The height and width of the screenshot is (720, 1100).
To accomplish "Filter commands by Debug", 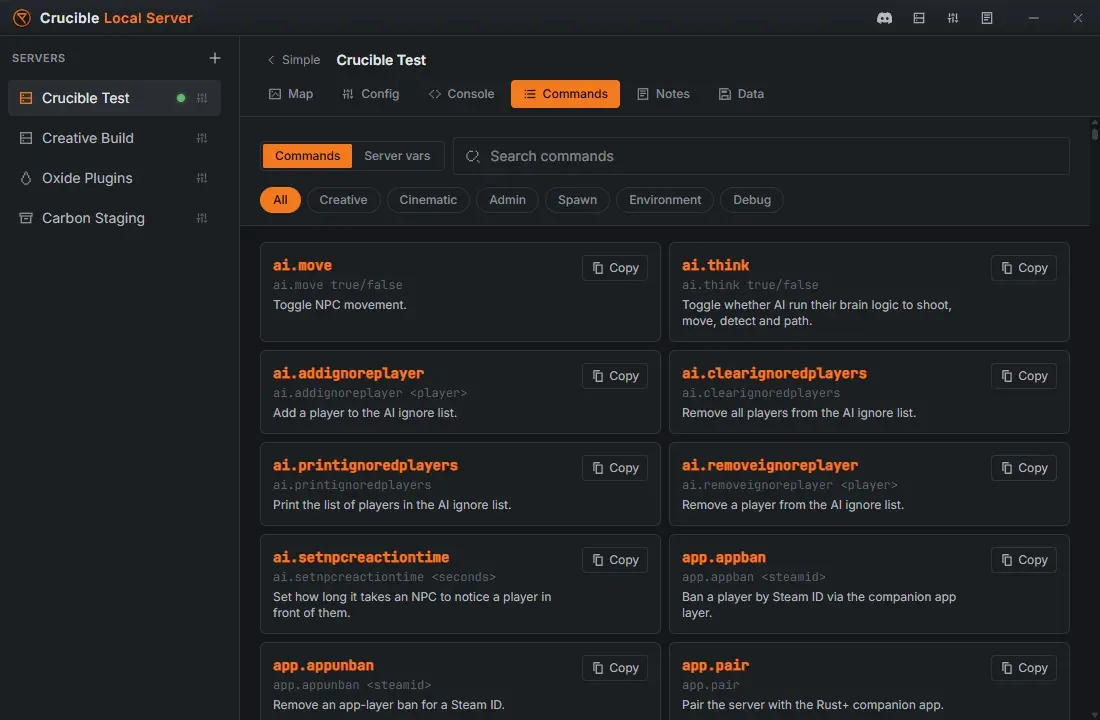I will point(752,200).
